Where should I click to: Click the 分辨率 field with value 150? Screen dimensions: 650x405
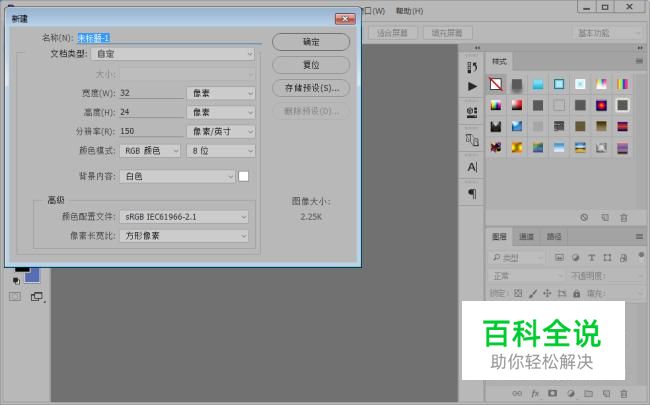pos(151,131)
